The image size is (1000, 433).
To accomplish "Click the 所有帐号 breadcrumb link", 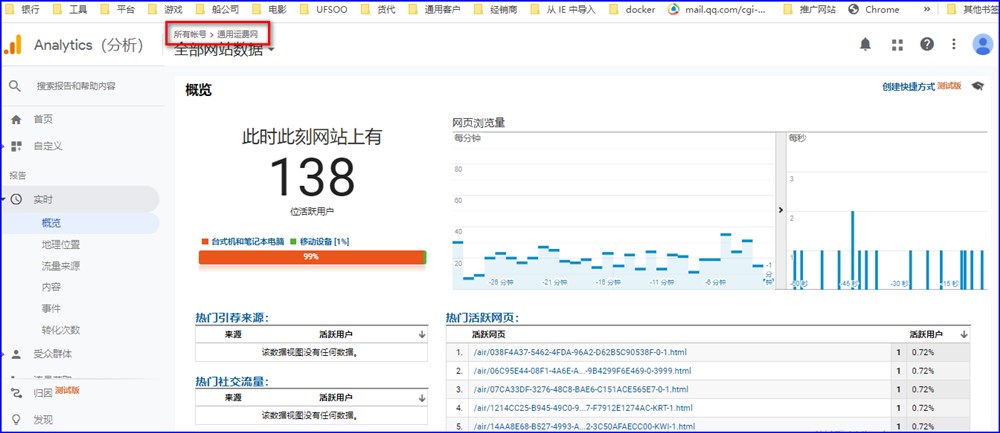I will [x=190, y=34].
